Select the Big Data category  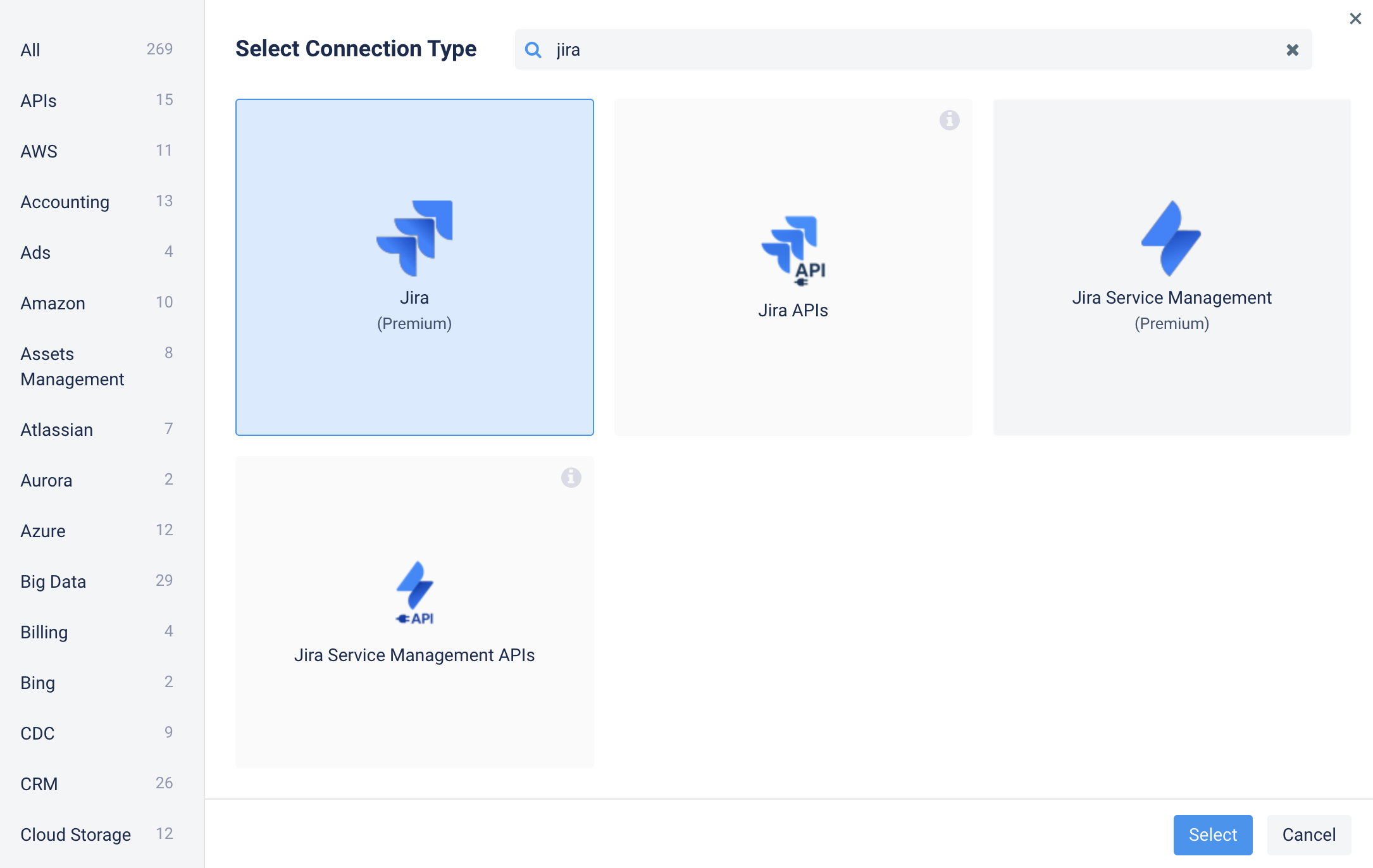96,581
